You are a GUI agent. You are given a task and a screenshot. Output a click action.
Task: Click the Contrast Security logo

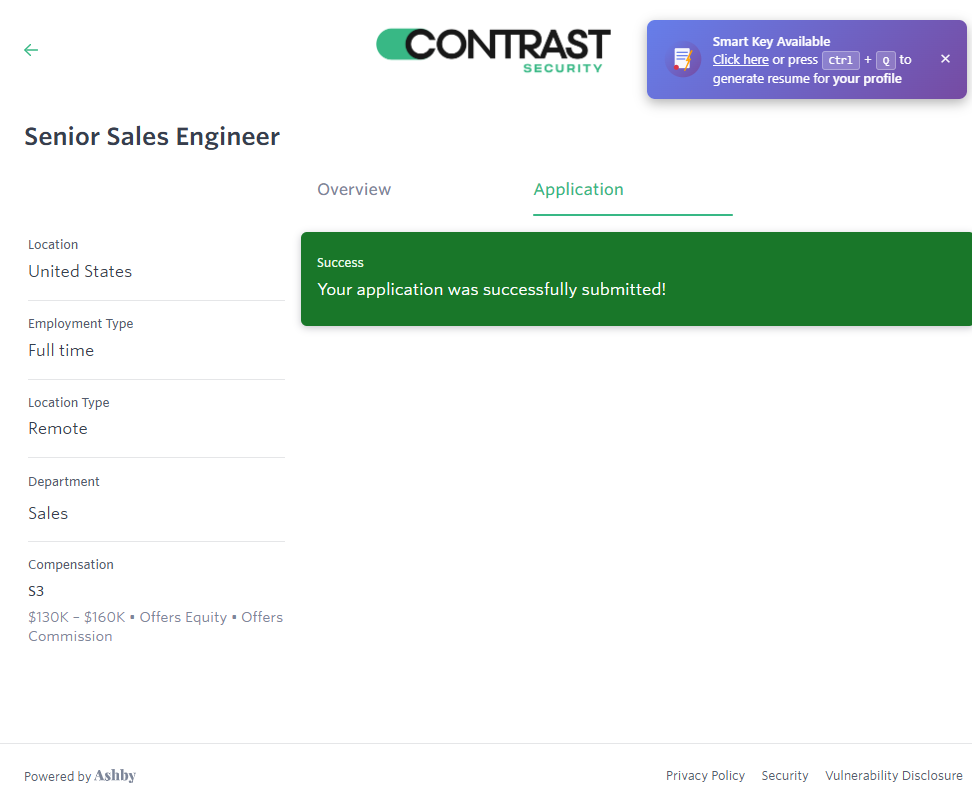click(493, 49)
